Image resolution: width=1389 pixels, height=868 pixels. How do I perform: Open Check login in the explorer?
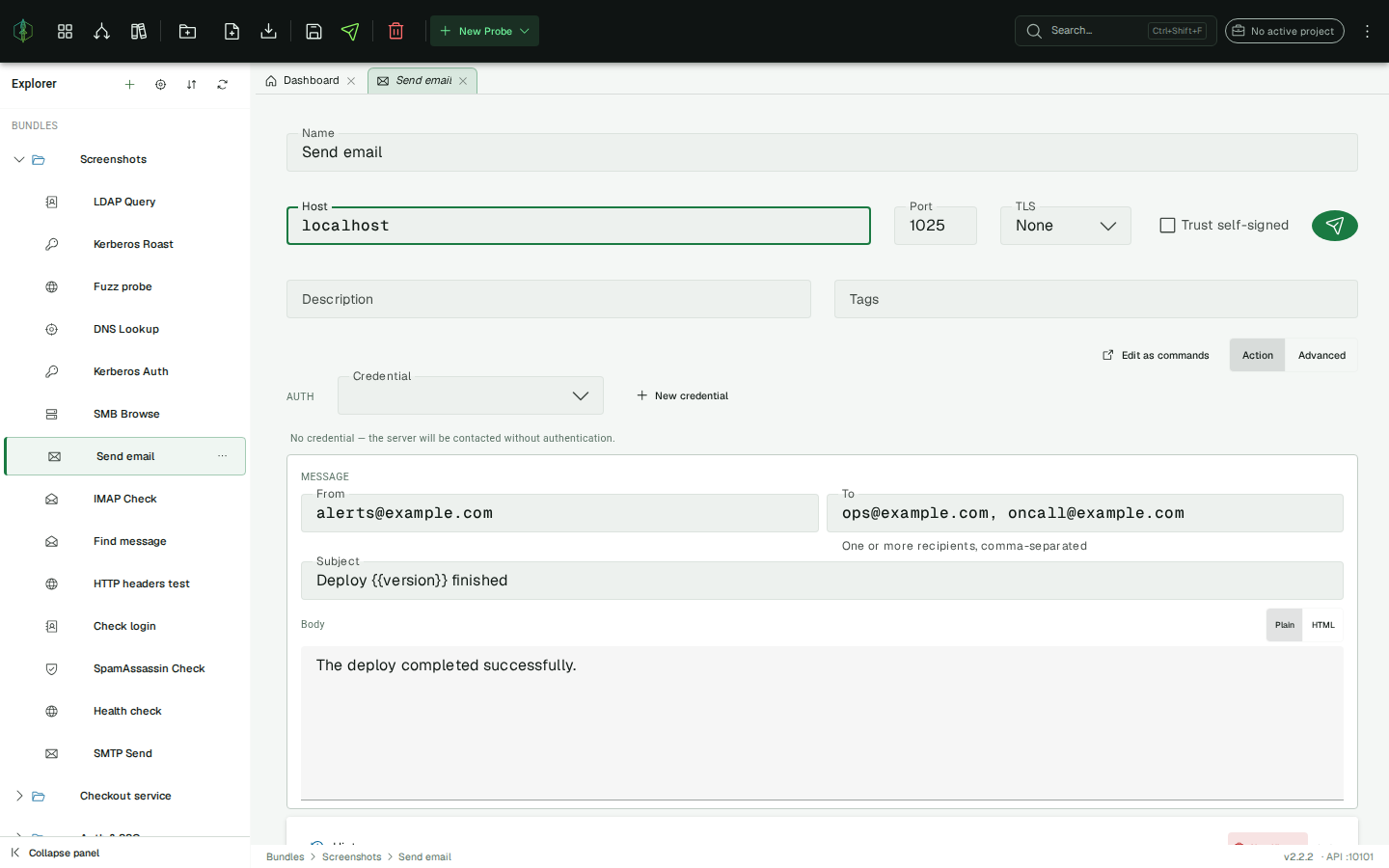pos(125,626)
